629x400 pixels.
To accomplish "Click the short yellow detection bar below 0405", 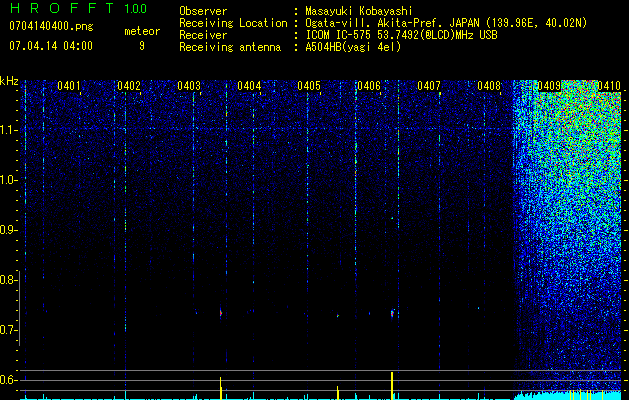I will 338,393.
